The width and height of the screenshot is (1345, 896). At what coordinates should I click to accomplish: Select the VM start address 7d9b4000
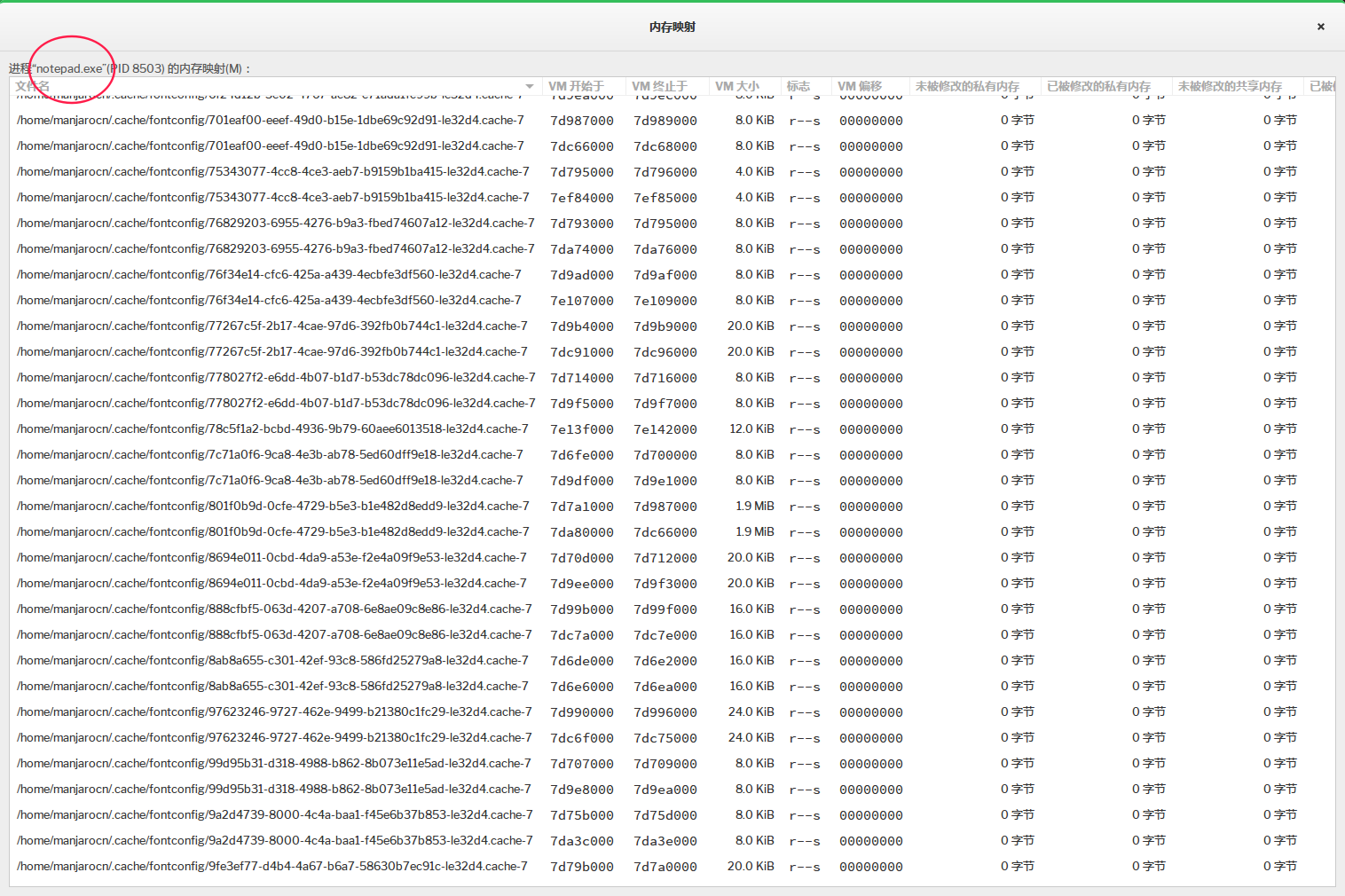tap(582, 326)
